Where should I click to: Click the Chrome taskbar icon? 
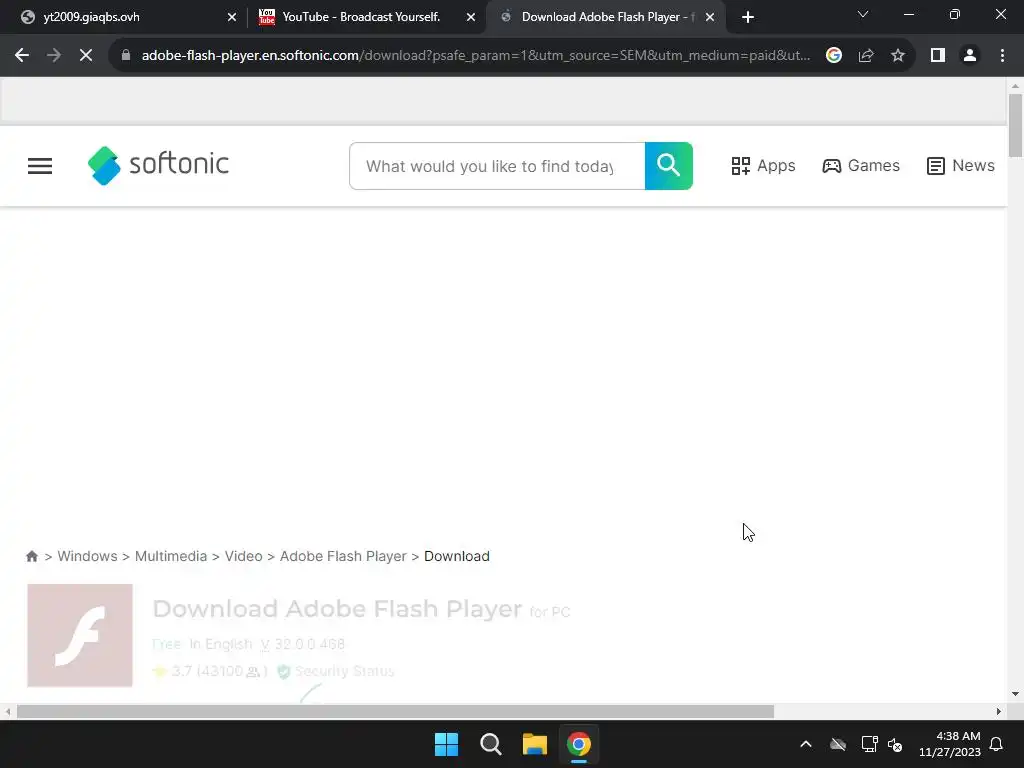[x=579, y=744]
